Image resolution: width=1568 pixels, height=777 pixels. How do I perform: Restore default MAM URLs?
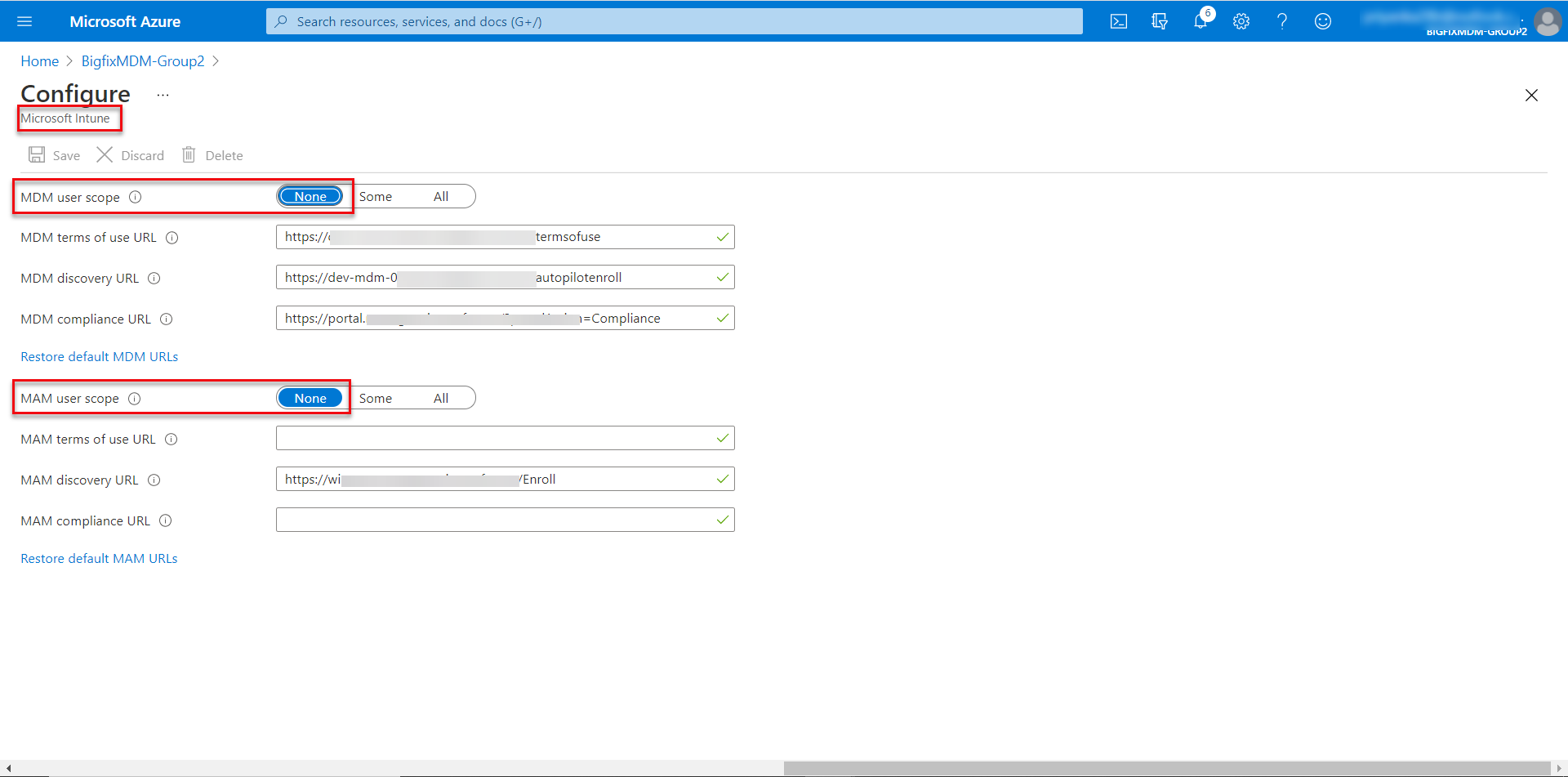click(x=99, y=559)
